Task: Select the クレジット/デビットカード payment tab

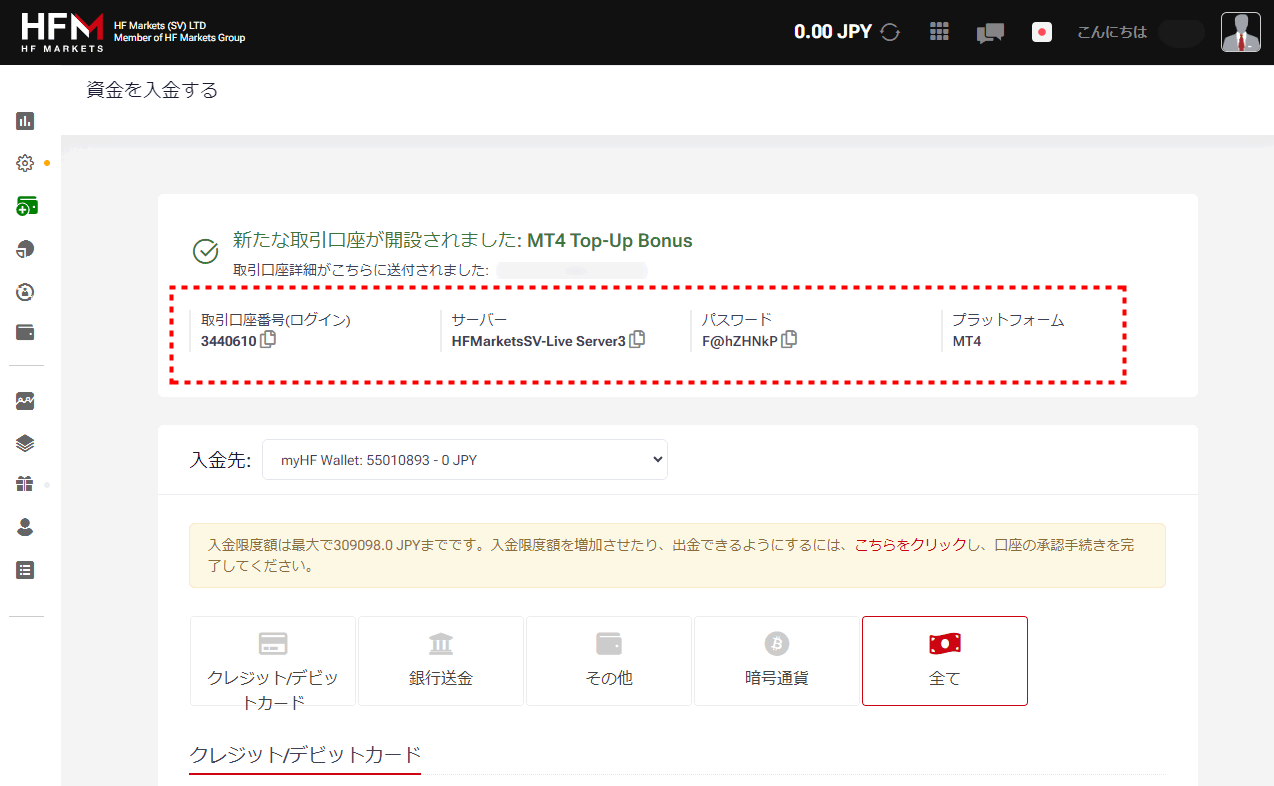Action: (273, 661)
